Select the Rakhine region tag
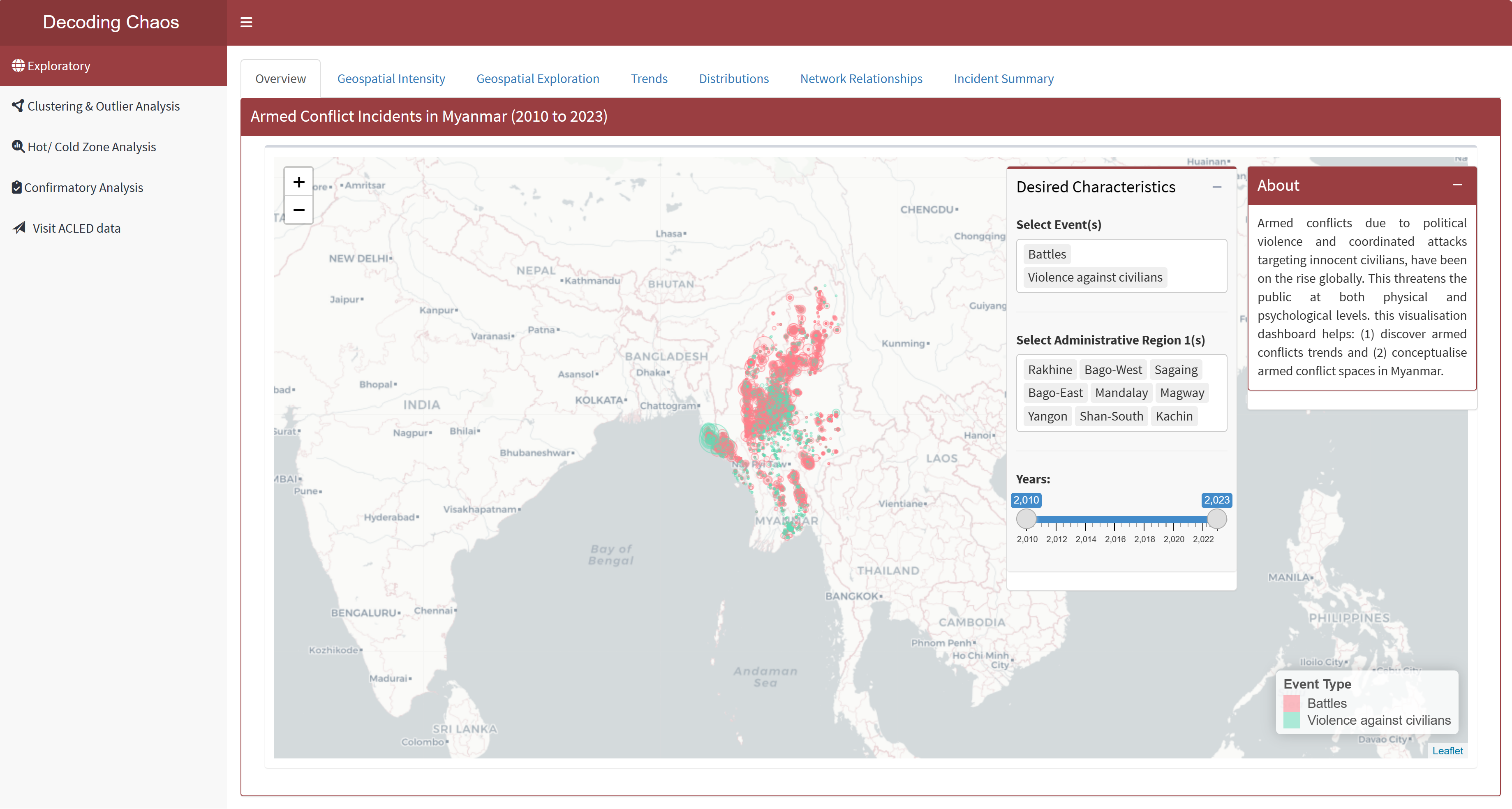Viewport: 1512px width, 809px height. (1050, 370)
